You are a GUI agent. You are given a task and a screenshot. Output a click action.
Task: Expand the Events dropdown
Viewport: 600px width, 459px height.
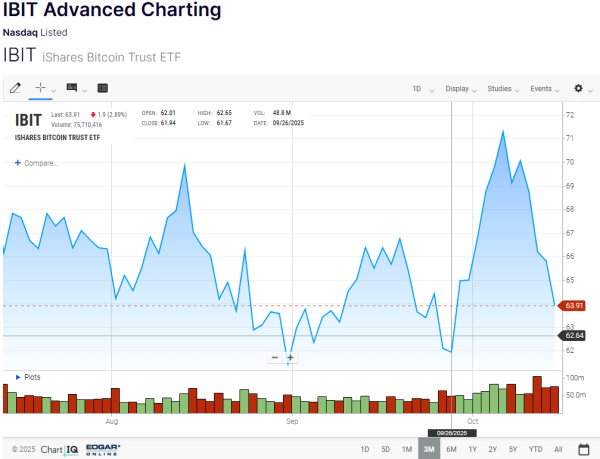545,89
